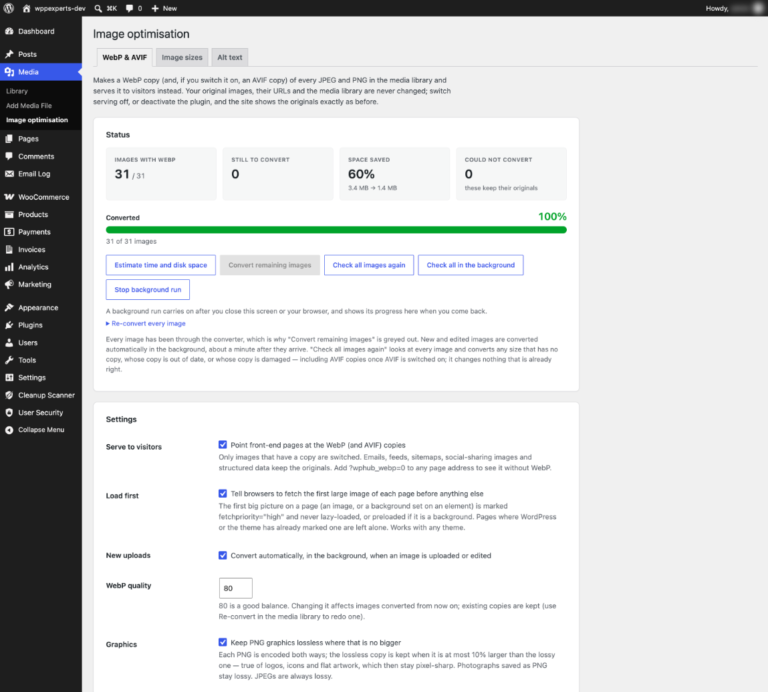
Task: Switch to the Alt text tab
Action: [x=230, y=57]
